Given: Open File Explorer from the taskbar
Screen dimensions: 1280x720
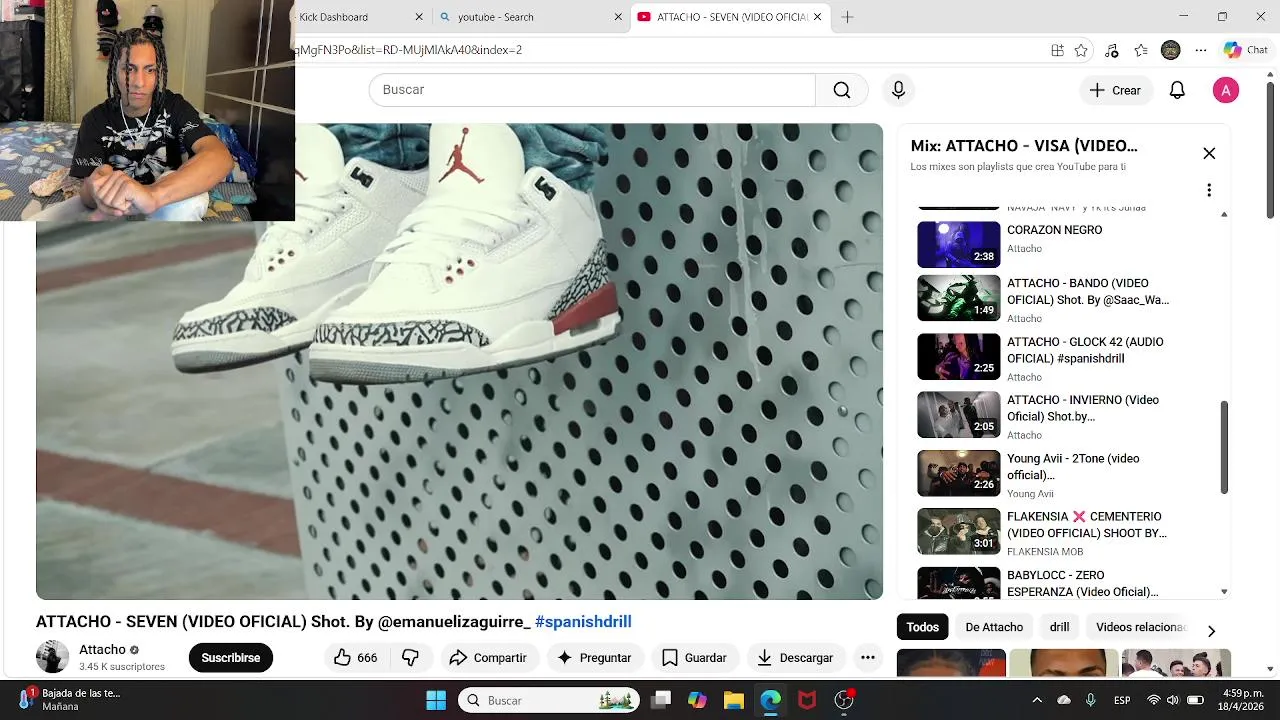Looking at the screenshot, I should click(733, 700).
